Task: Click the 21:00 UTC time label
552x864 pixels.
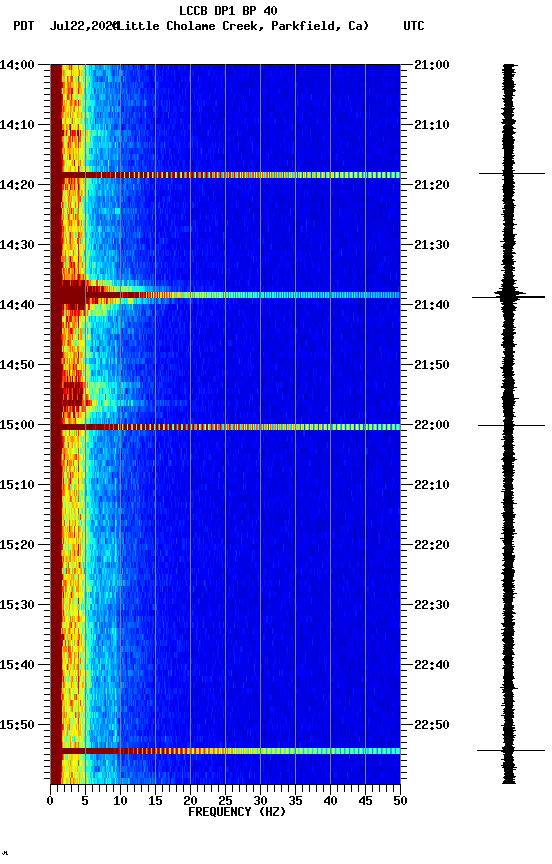Action: coord(432,65)
